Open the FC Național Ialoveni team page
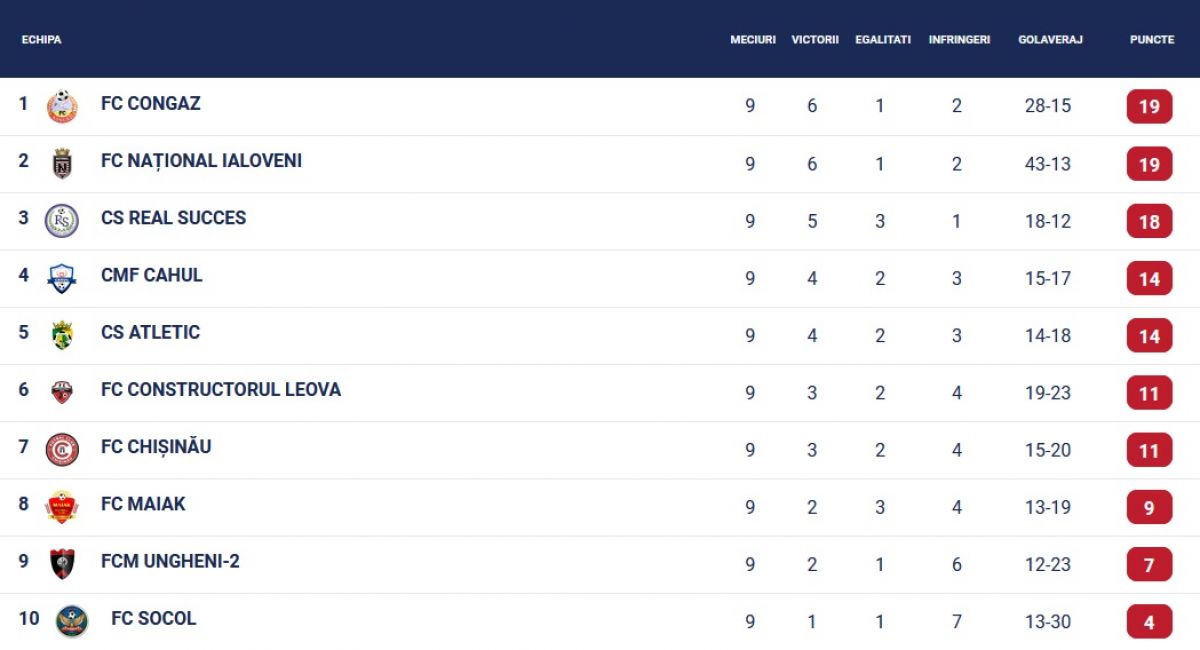Image resolution: width=1200 pixels, height=650 pixels. (x=201, y=160)
